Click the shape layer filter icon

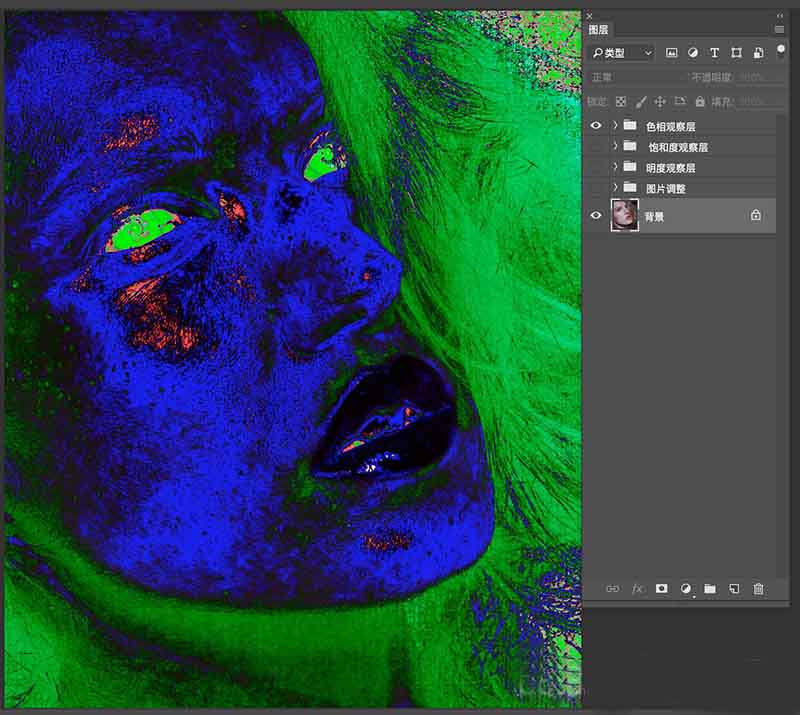[736, 53]
